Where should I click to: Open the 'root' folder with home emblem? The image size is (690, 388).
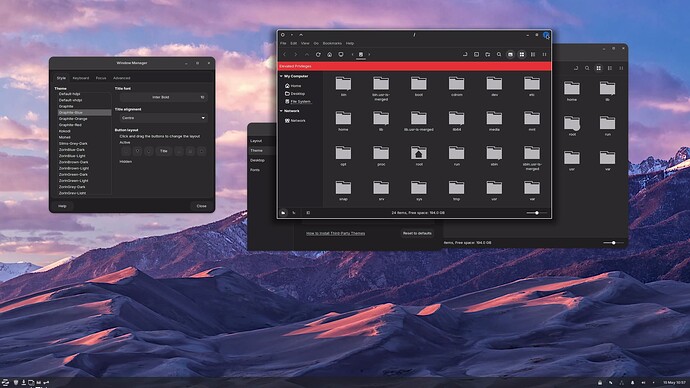click(x=418, y=156)
